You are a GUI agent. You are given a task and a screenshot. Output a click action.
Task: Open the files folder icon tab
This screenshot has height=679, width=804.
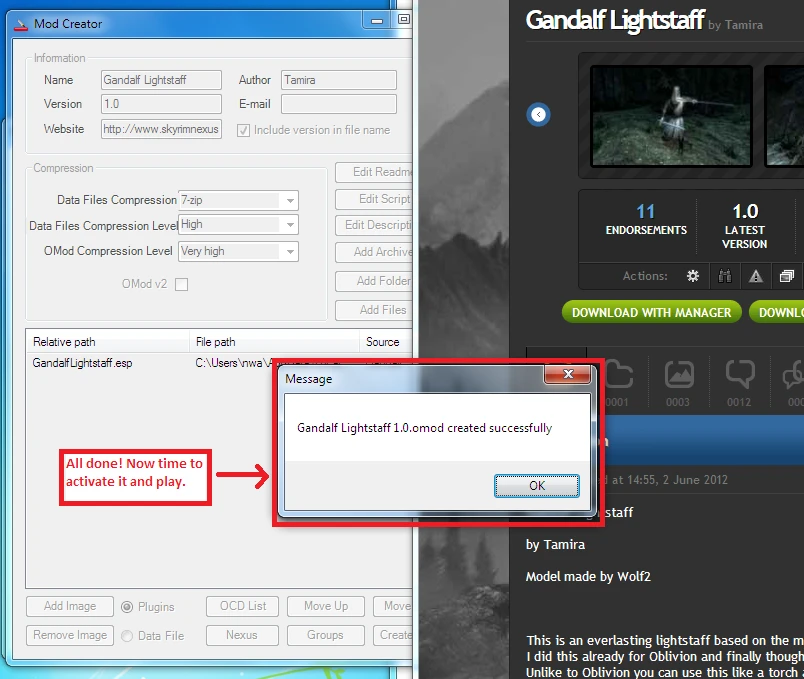[x=619, y=375]
